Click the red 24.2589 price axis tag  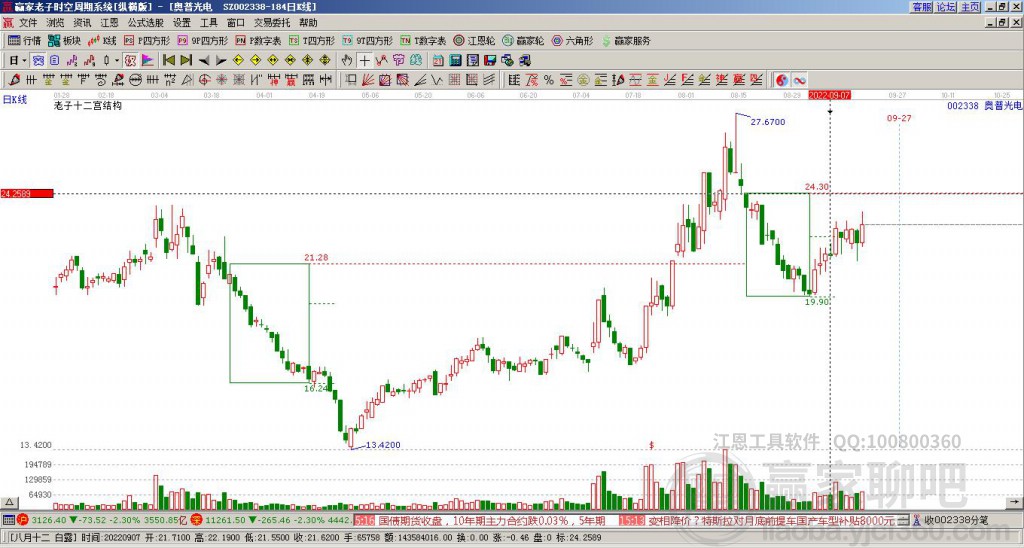click(x=27, y=194)
